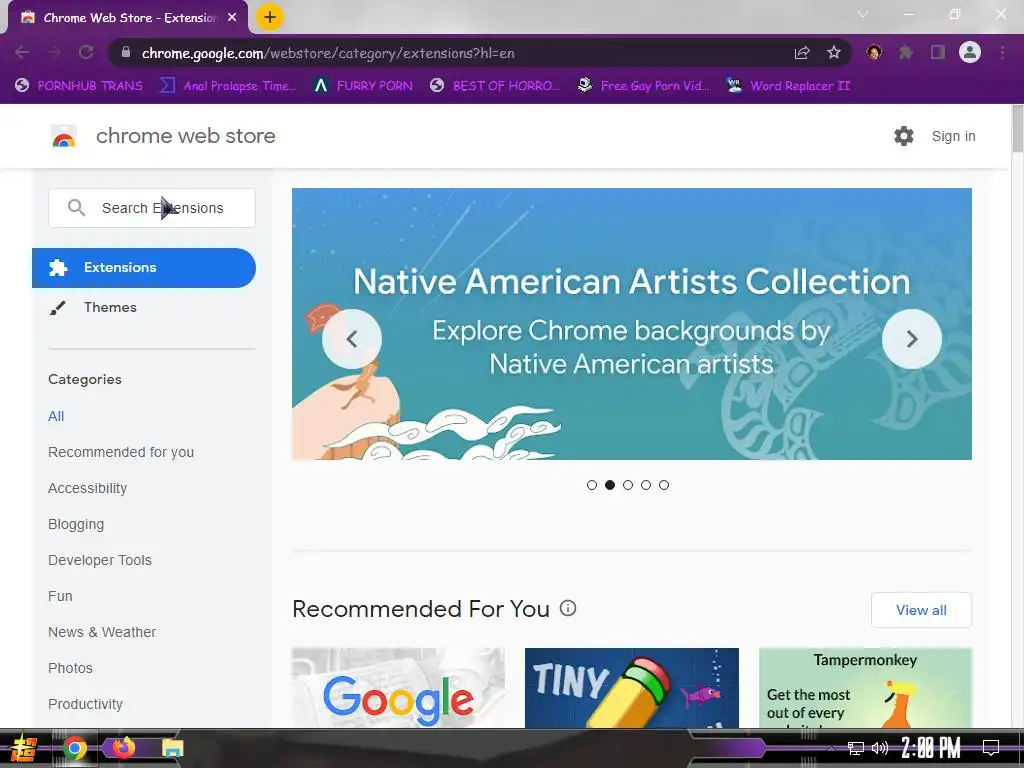Open web store settings gear
Screen dimensions: 1024x768
pyautogui.click(x=904, y=136)
